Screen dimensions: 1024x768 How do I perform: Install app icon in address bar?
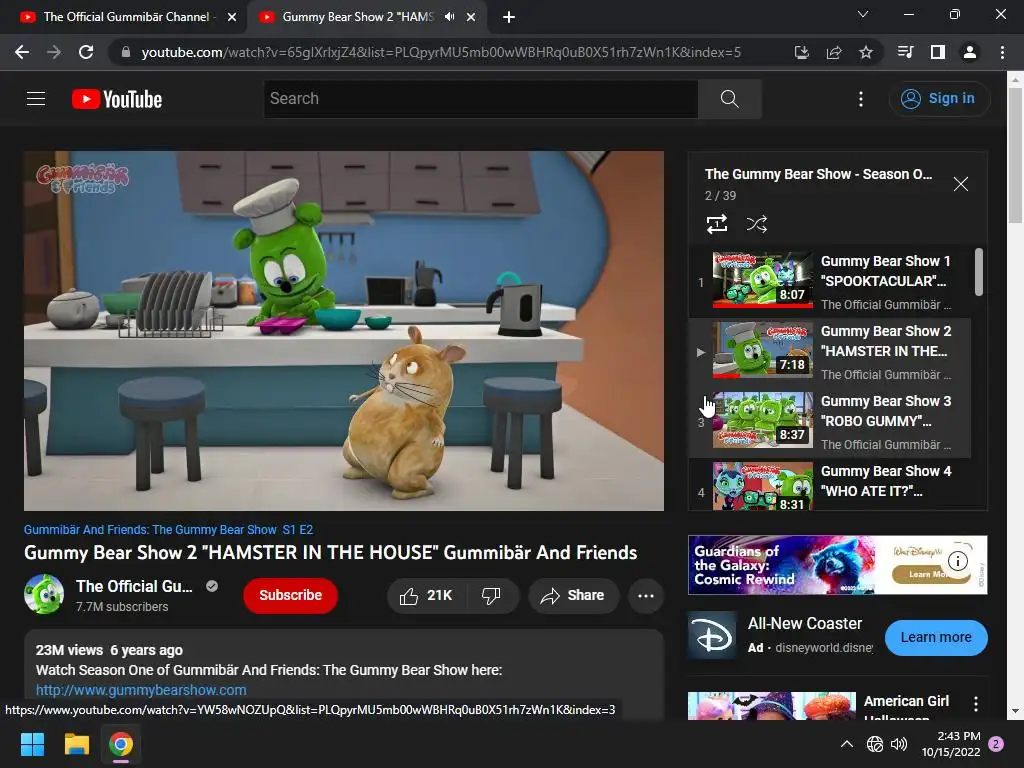pyautogui.click(x=801, y=52)
